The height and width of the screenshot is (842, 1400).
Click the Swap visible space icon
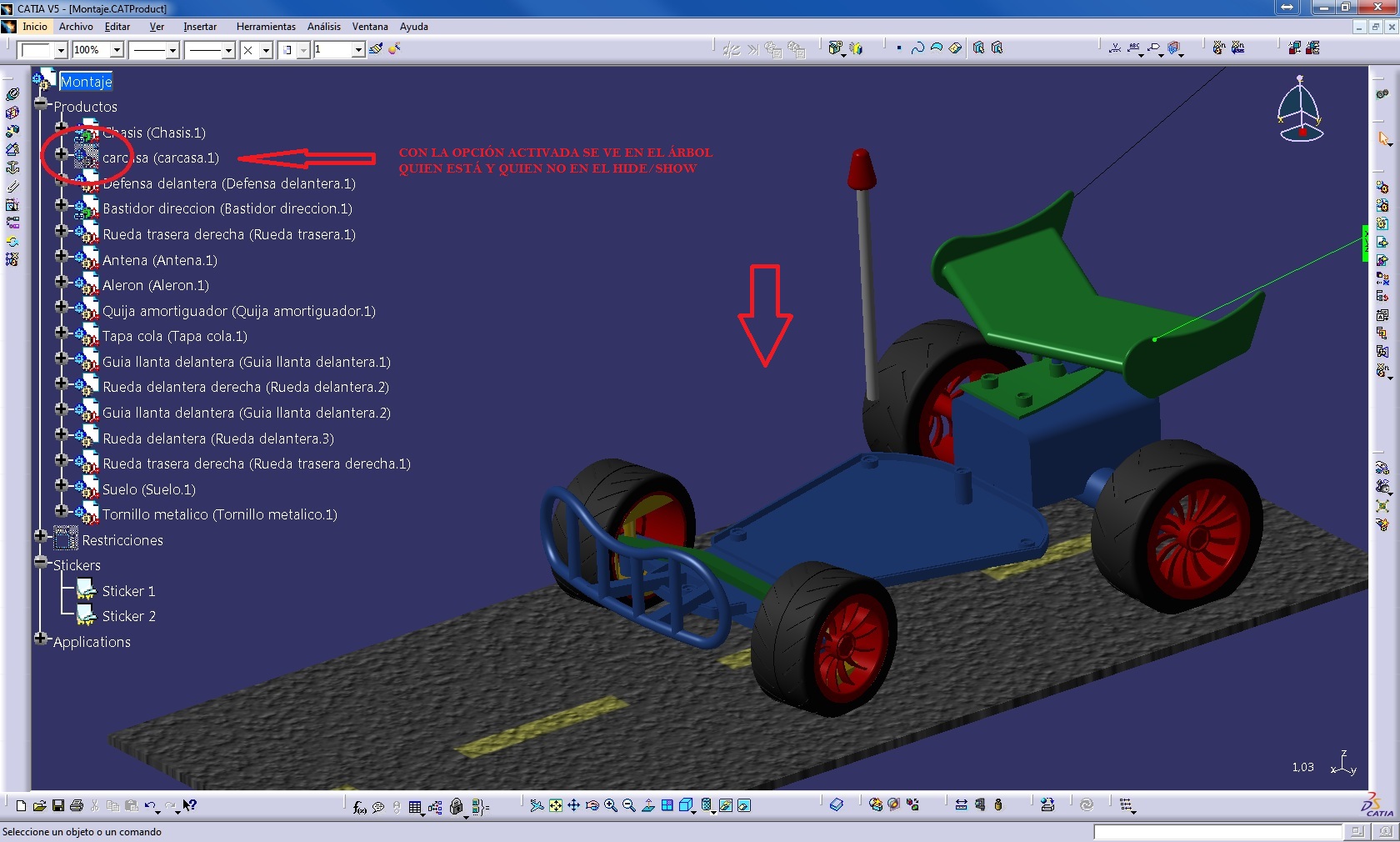point(744,805)
